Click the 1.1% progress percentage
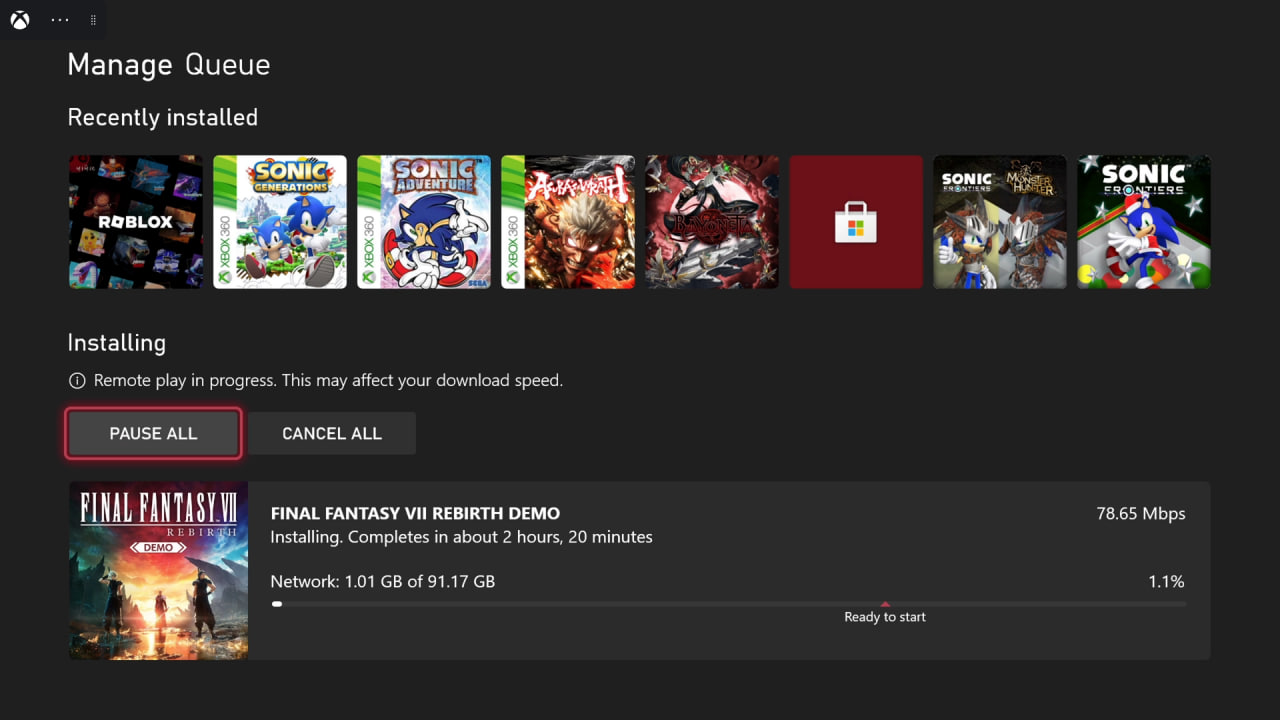 point(1167,581)
